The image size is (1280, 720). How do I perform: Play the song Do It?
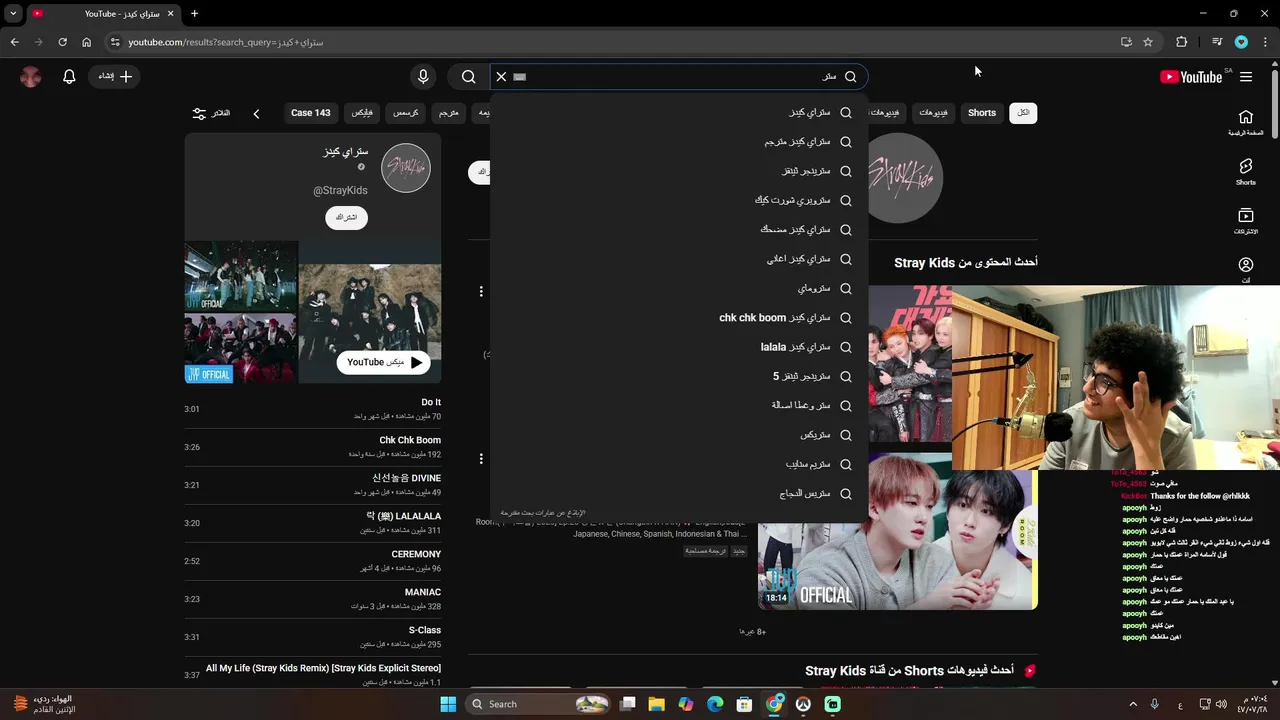point(313,409)
